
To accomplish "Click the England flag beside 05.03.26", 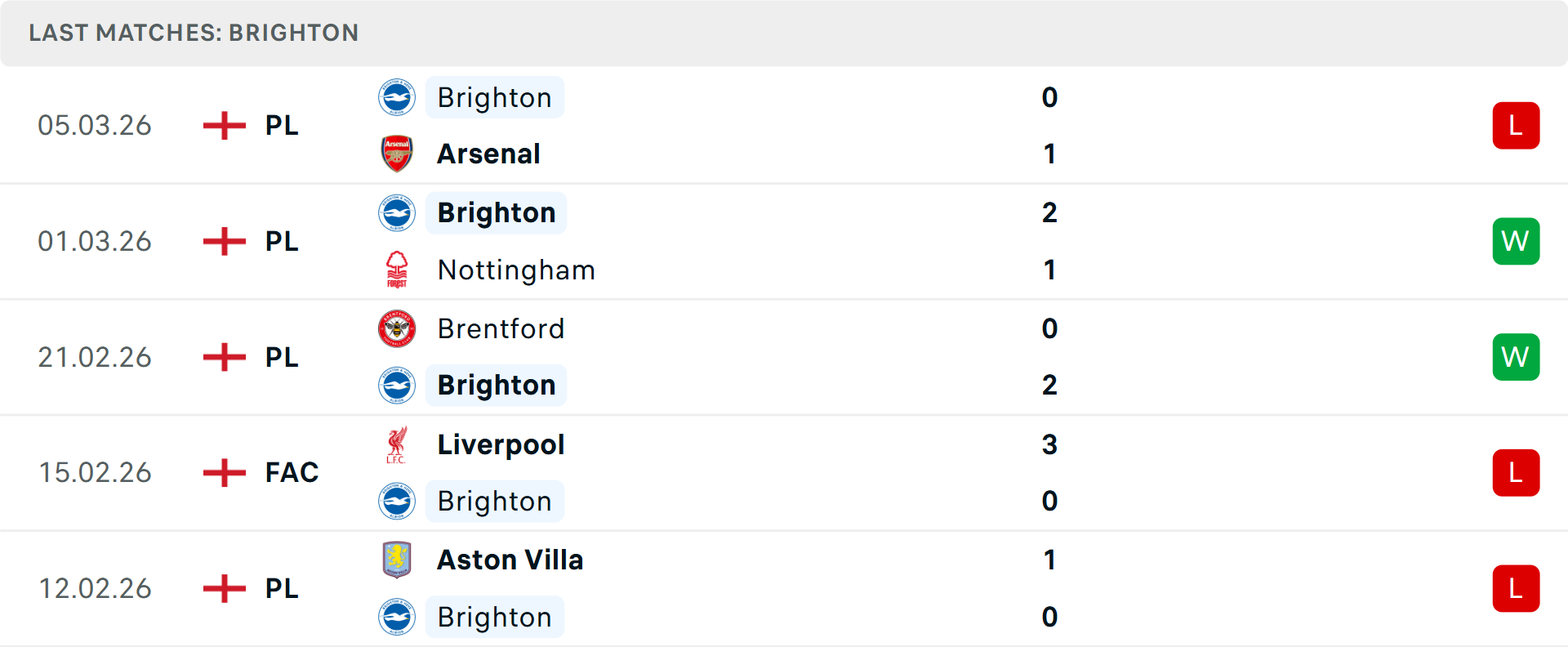I will 225,125.
